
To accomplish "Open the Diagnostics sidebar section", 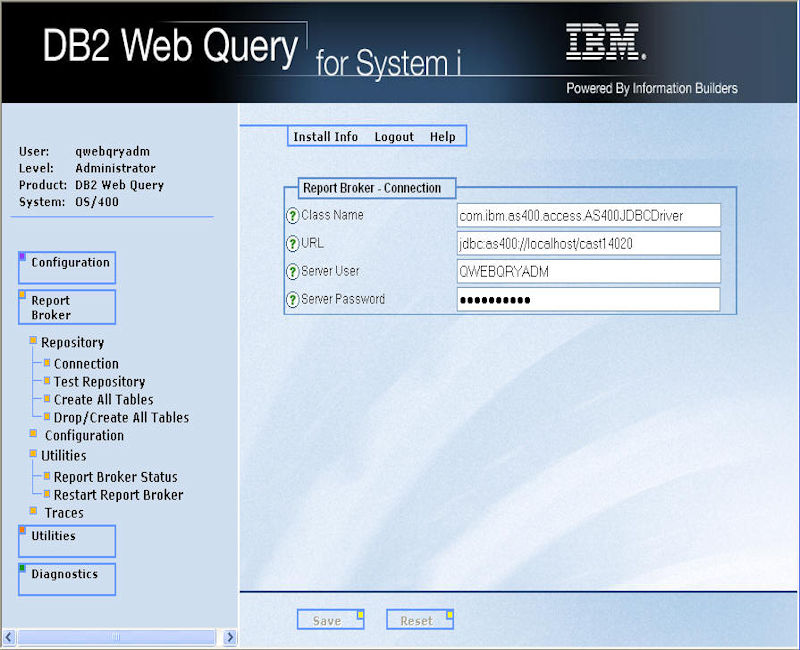I will pyautogui.click(x=67, y=579).
